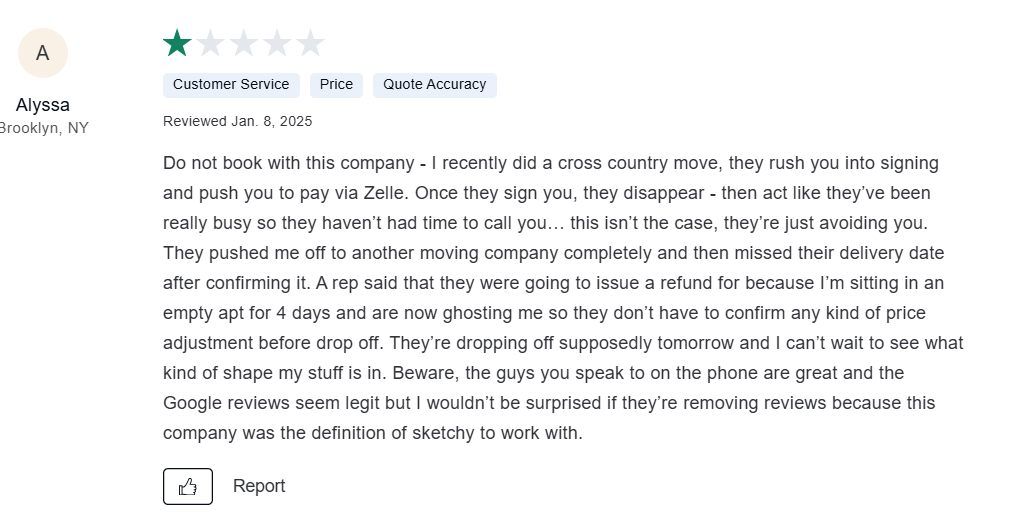The image size is (1012, 529).
Task: Click the filled green first star
Action: tap(177, 43)
